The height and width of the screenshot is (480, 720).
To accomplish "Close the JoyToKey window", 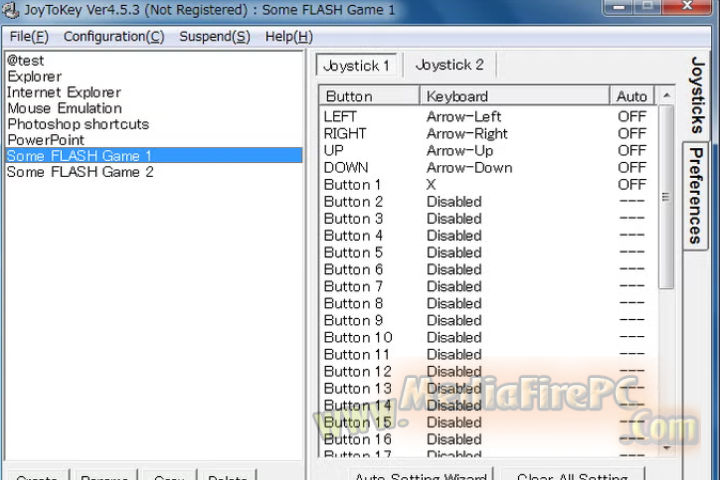I will [x=687, y=6].
